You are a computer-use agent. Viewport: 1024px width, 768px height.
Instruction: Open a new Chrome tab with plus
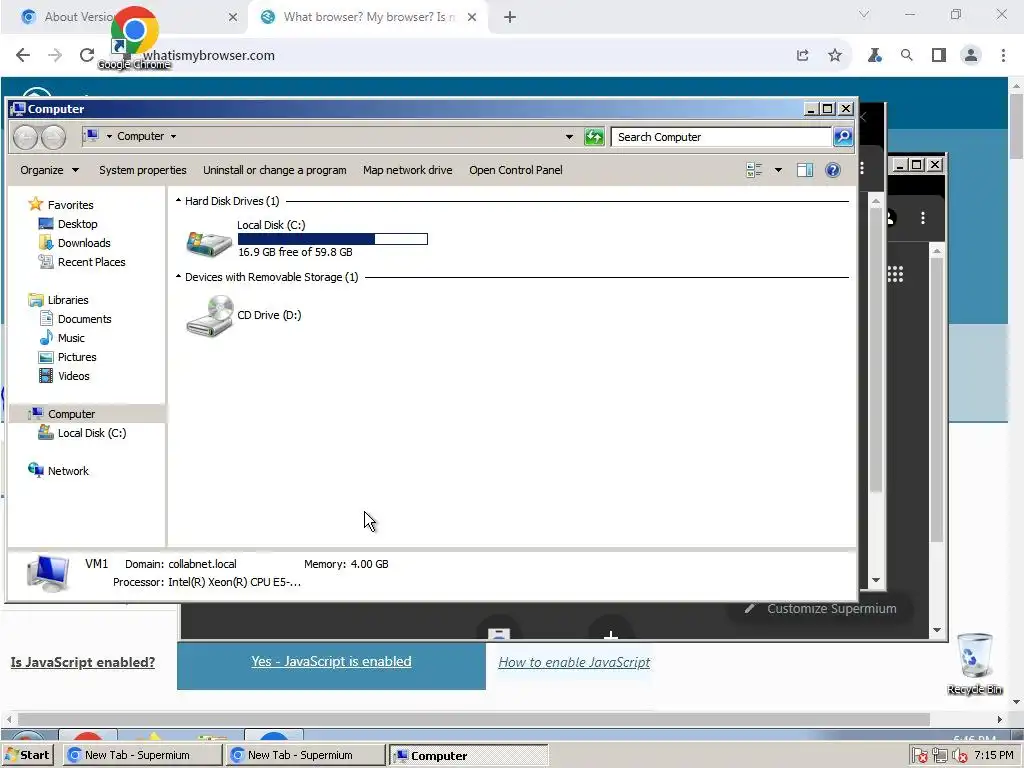(x=510, y=18)
